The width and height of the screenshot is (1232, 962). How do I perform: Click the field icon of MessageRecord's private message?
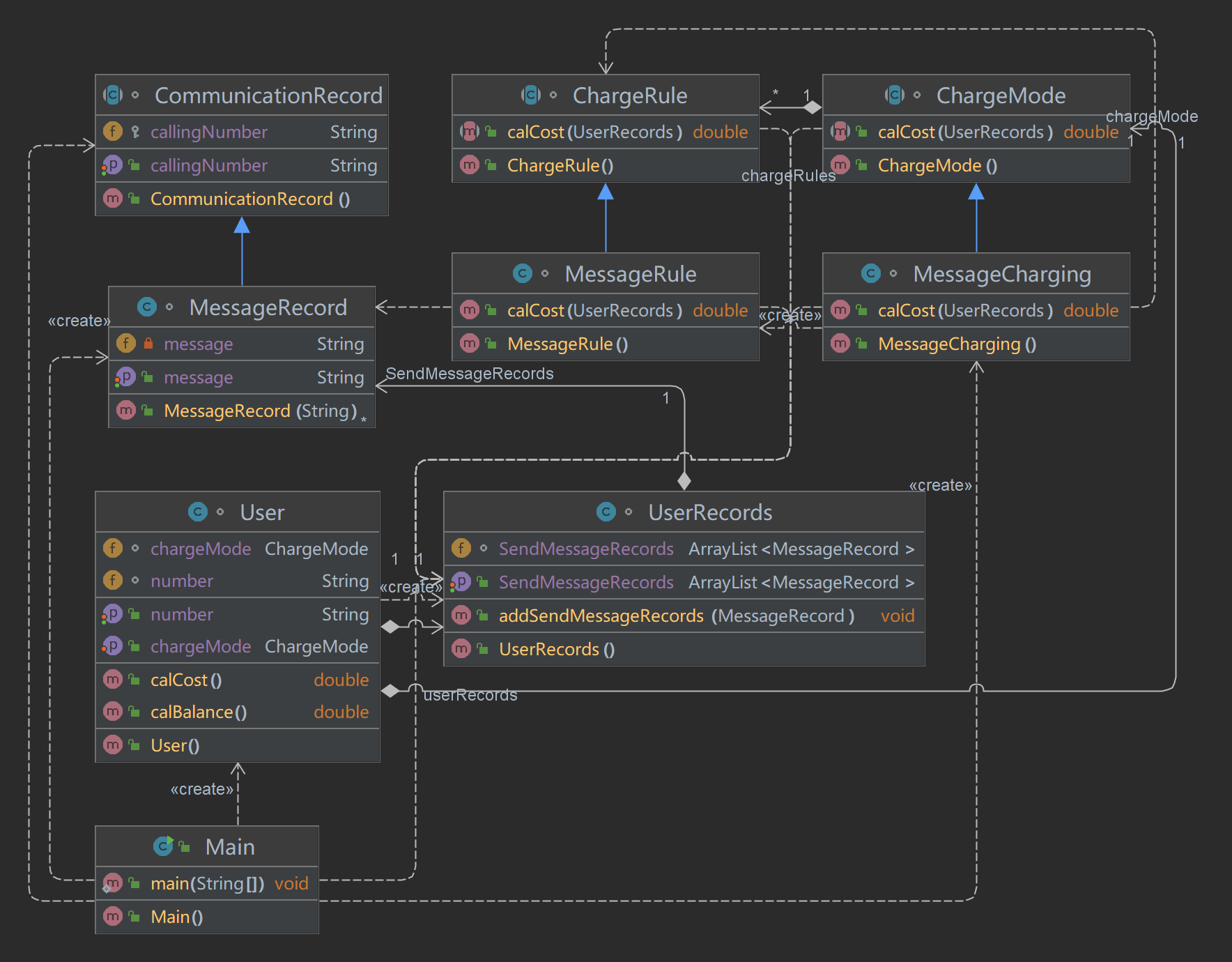[126, 343]
